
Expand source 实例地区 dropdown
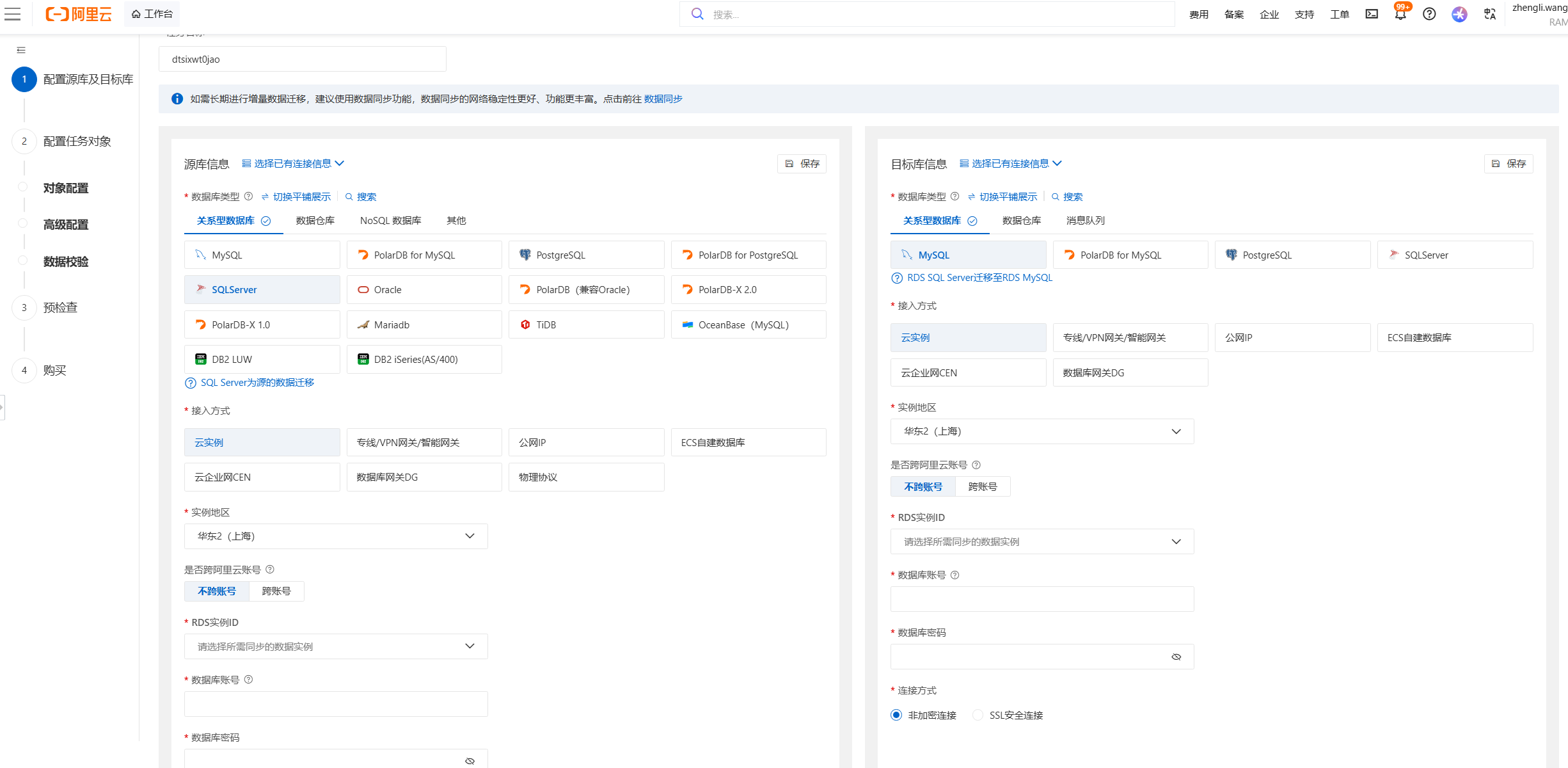pos(336,536)
